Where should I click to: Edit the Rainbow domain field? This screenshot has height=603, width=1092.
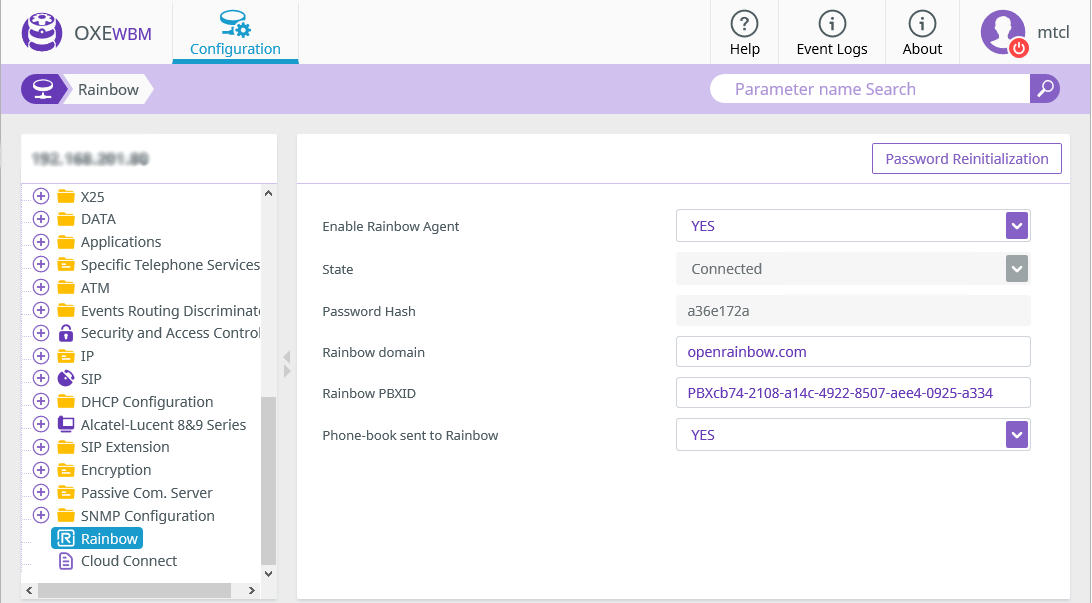coord(852,352)
